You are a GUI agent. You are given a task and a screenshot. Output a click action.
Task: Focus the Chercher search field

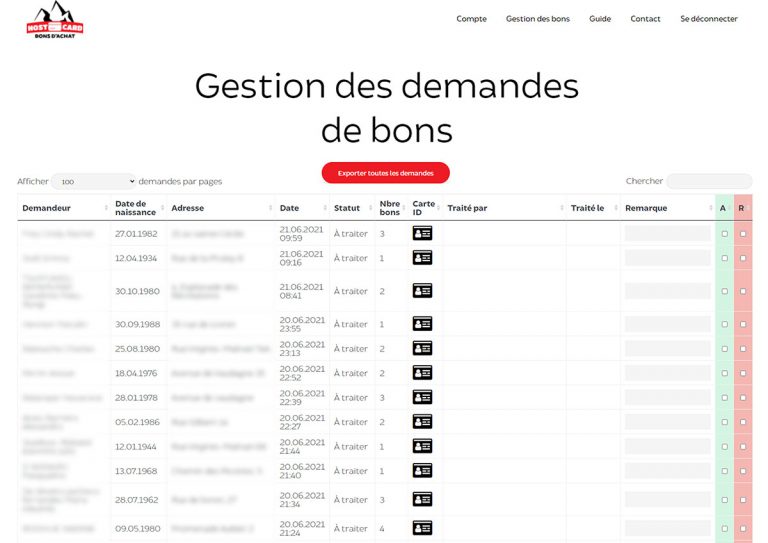(x=709, y=181)
